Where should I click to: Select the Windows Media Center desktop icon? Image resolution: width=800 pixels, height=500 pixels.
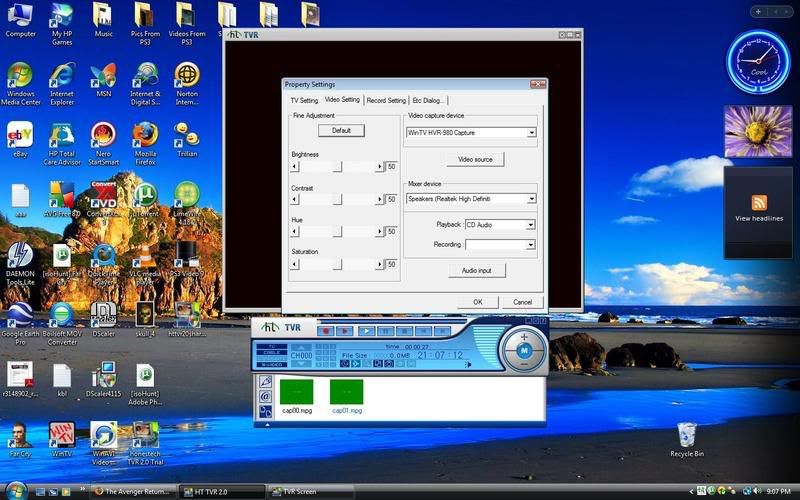point(20,84)
